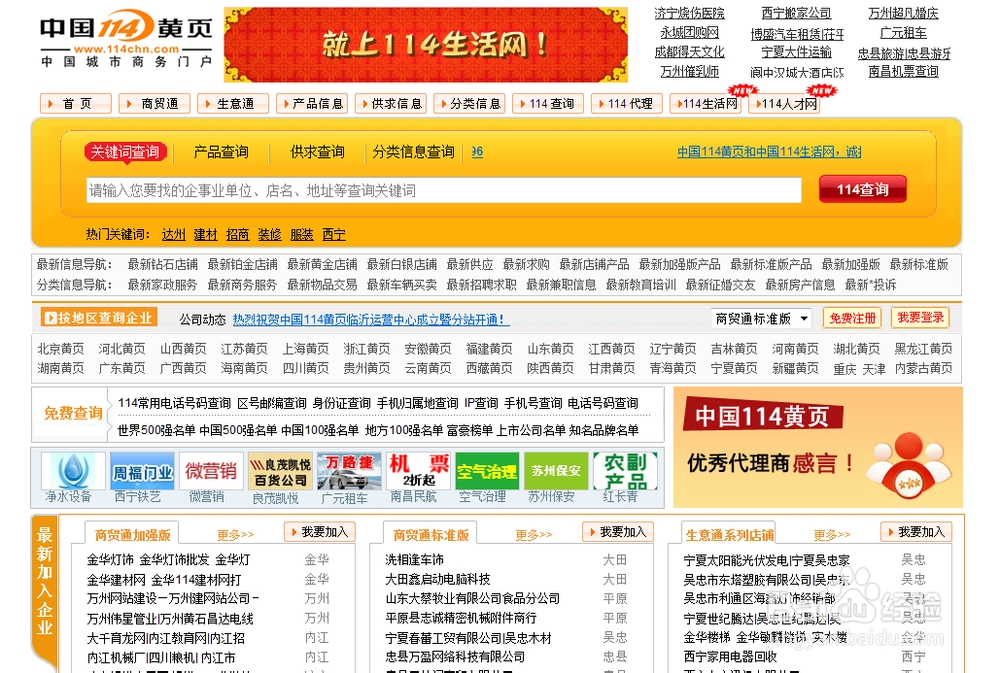Open the 万路捷 car rental thumbnail
Screen dimensions: 1000x673
coord(349,471)
